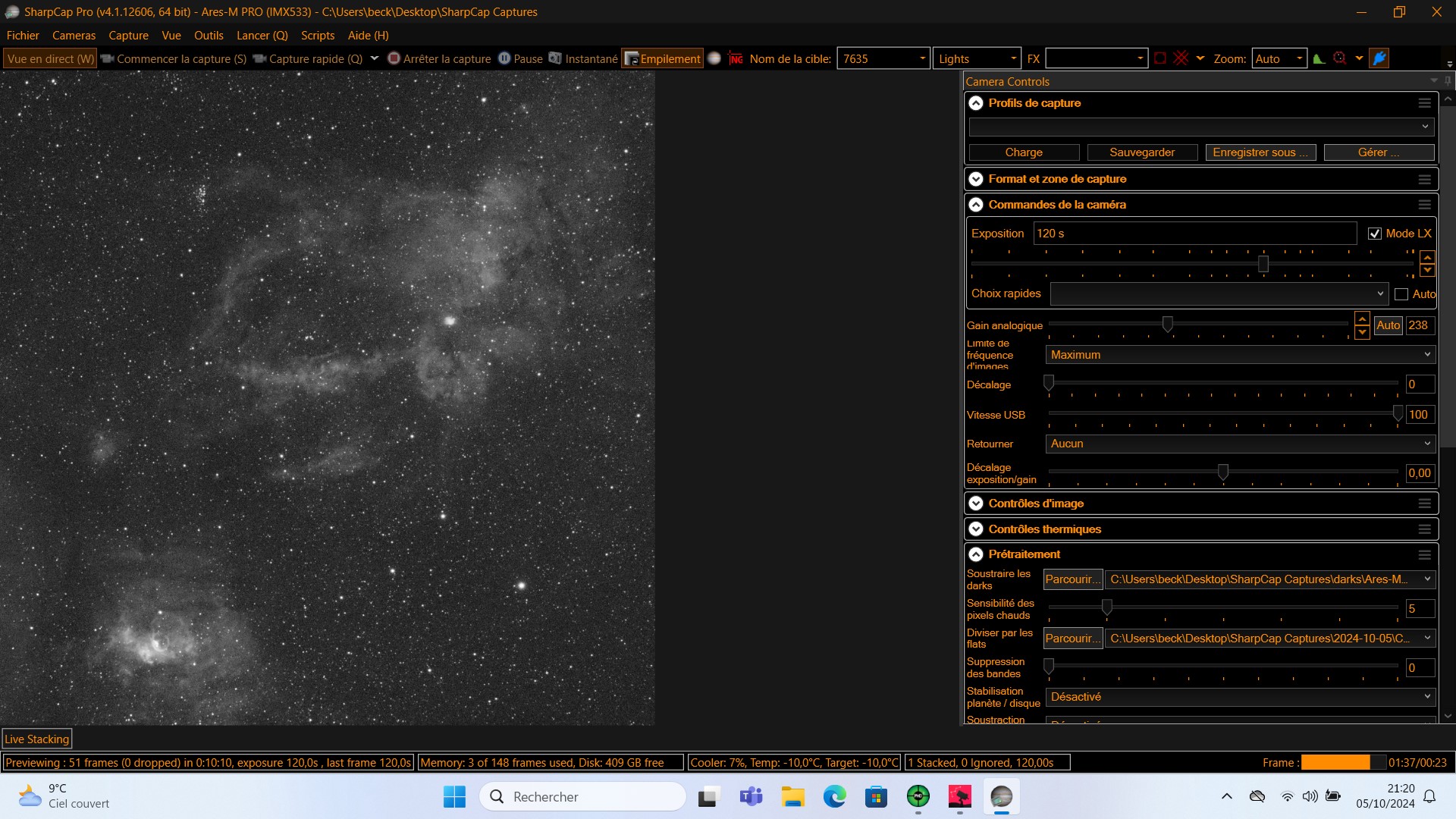Launch Microsoft Edge from the taskbar

(x=835, y=797)
